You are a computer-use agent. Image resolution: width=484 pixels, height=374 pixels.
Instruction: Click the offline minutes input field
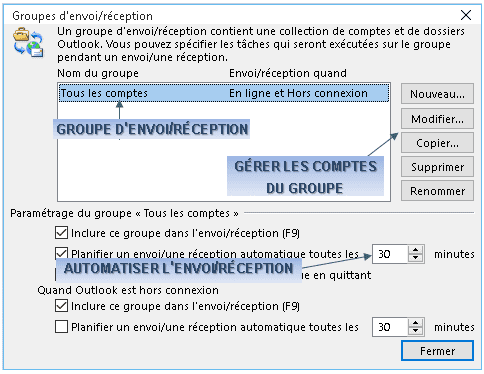pyautogui.click(x=390, y=327)
